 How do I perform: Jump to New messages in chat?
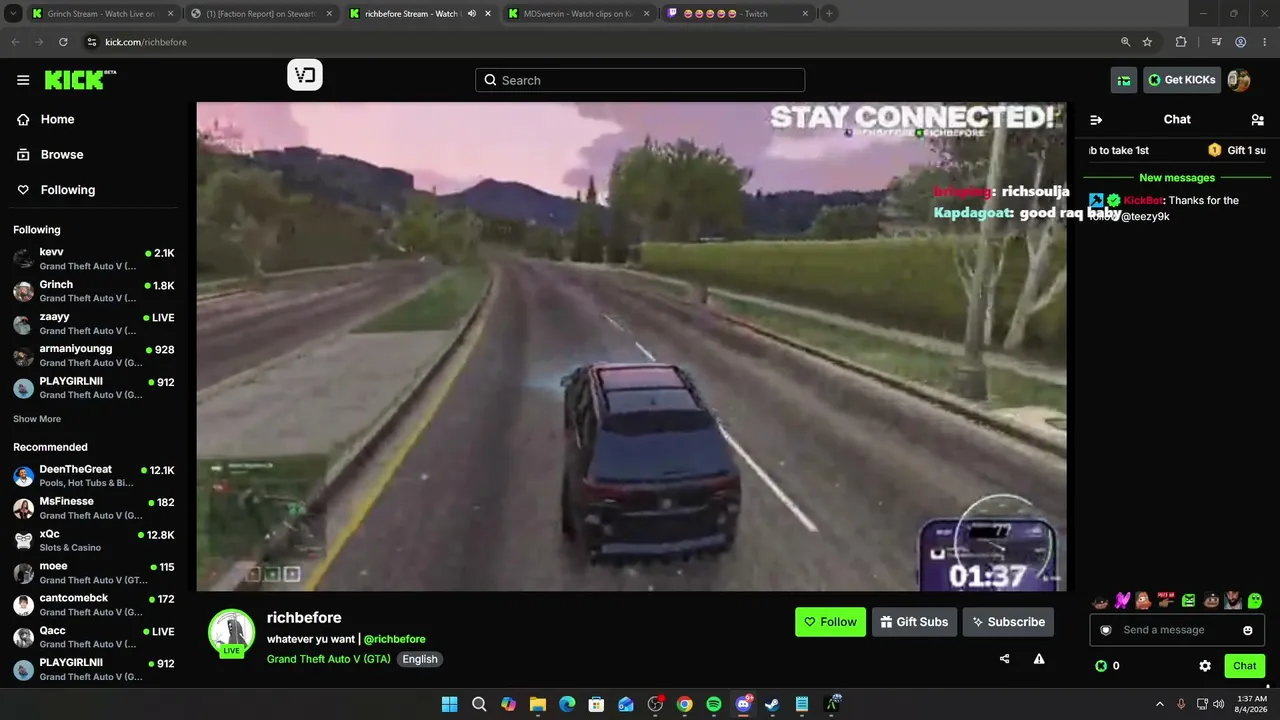1177,178
